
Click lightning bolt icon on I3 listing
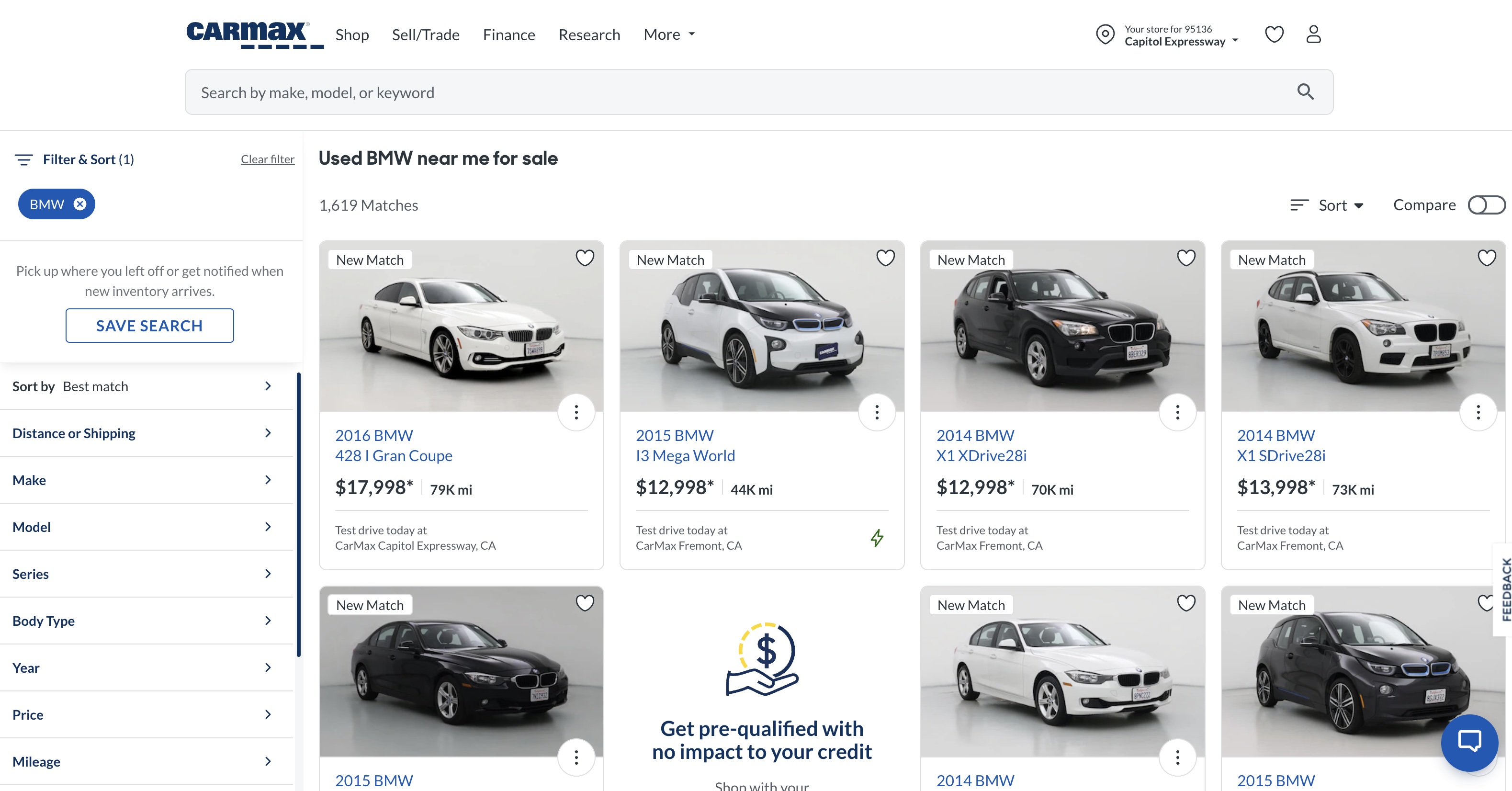(x=876, y=538)
